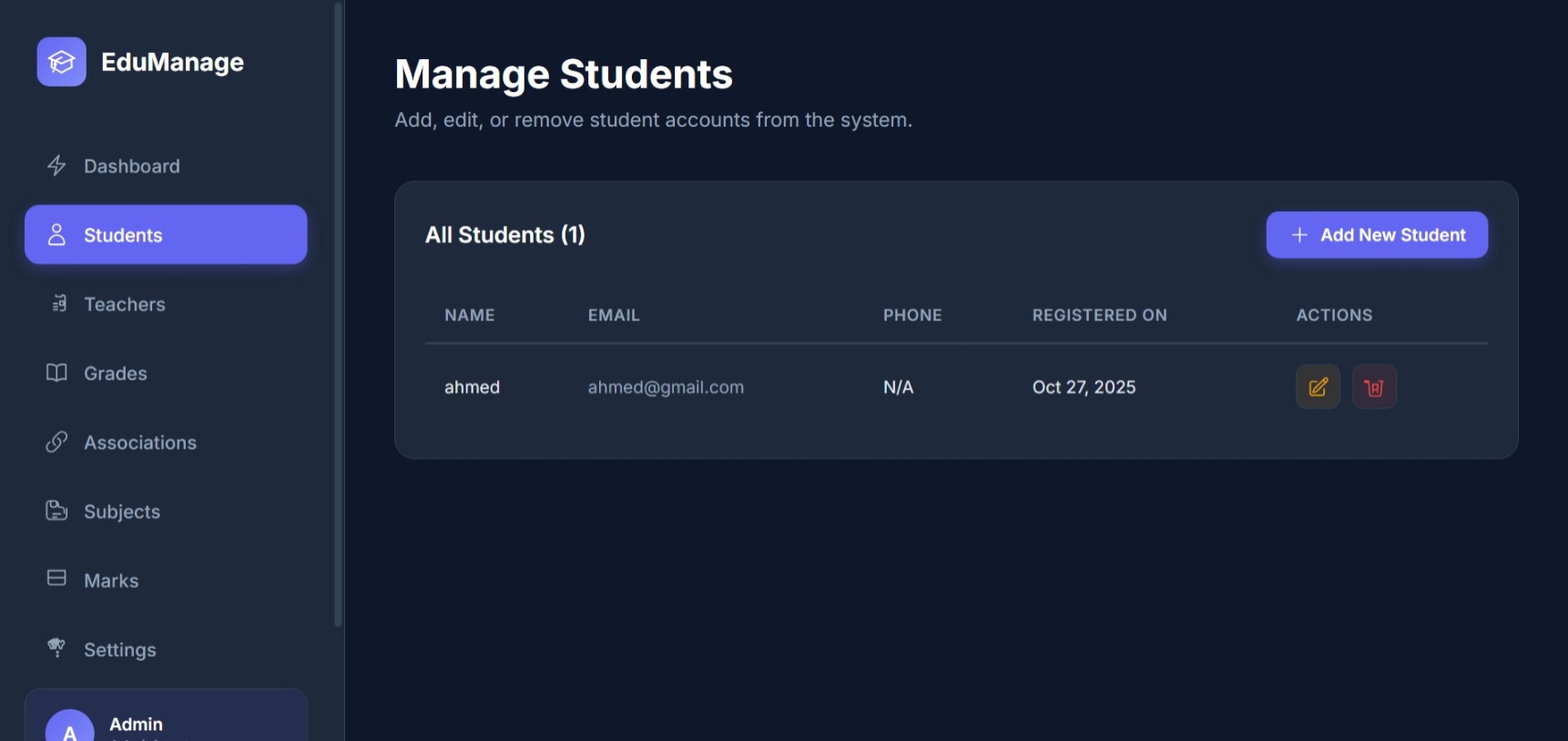Click the EduManage graduation cap logo
The height and width of the screenshot is (741, 1568).
[x=61, y=62]
